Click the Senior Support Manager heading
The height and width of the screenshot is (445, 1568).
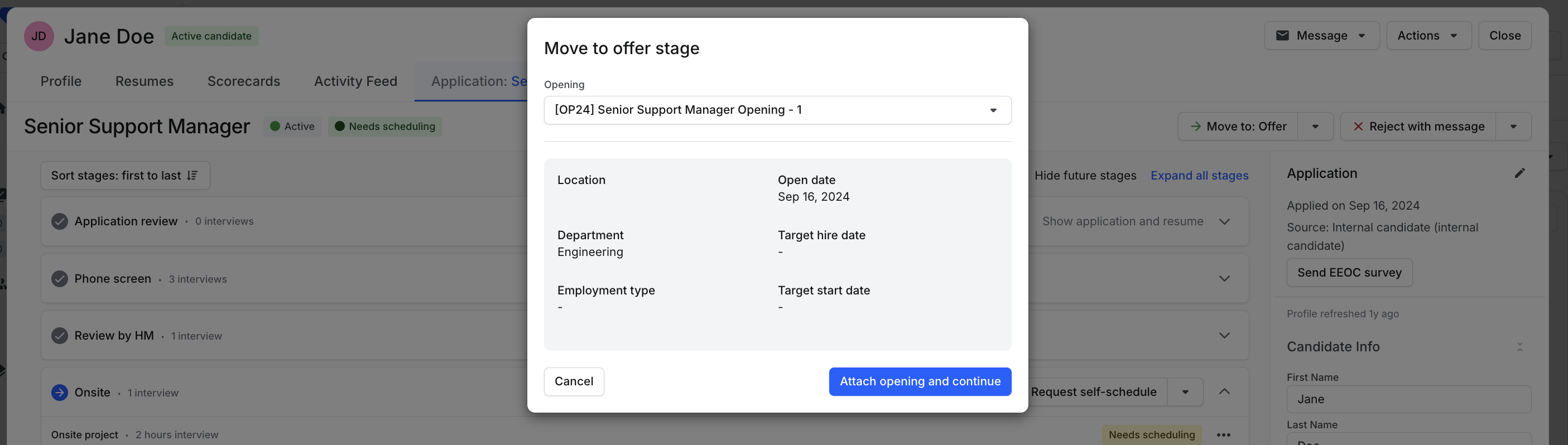[137, 127]
